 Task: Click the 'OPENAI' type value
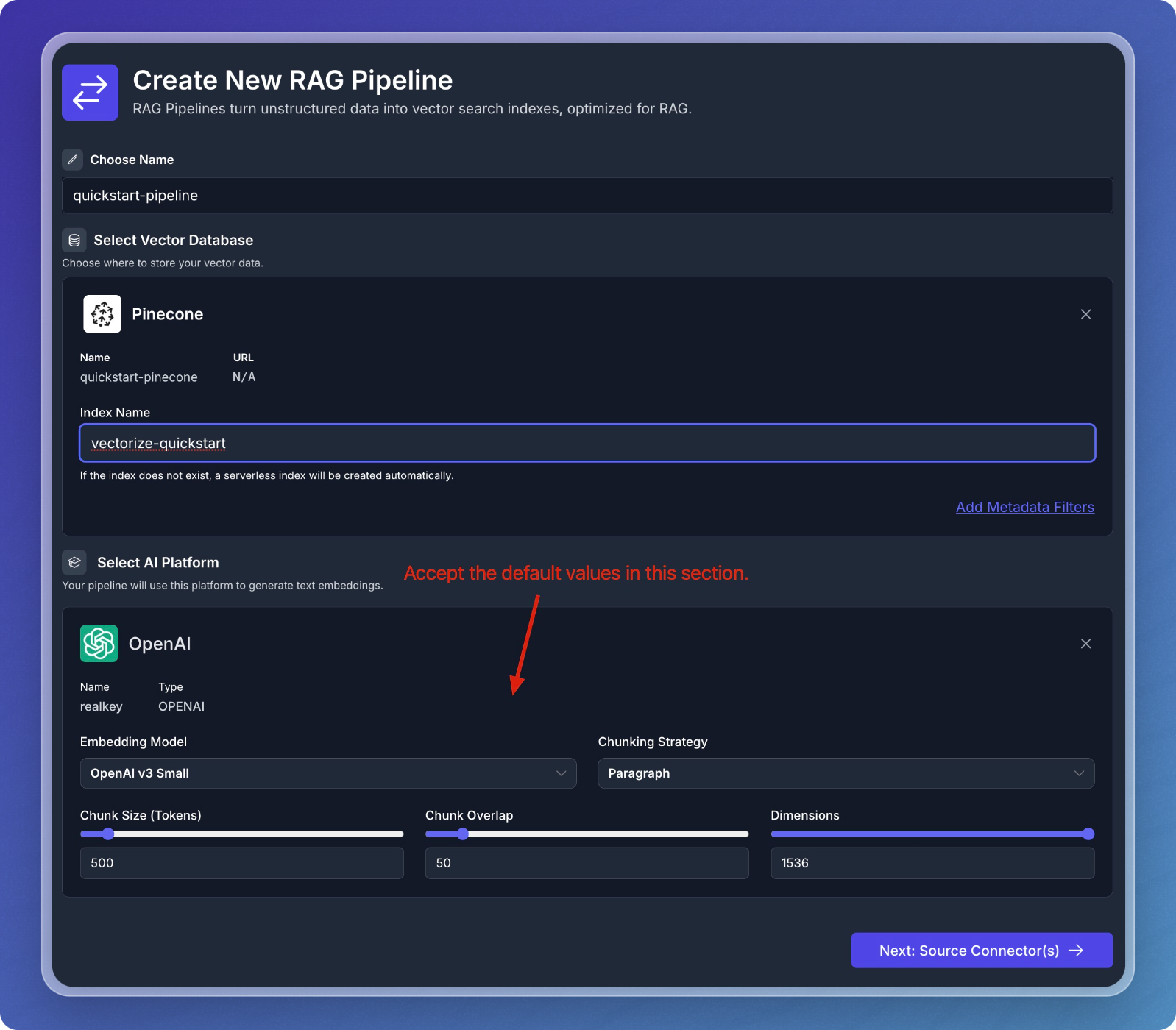[x=182, y=706]
